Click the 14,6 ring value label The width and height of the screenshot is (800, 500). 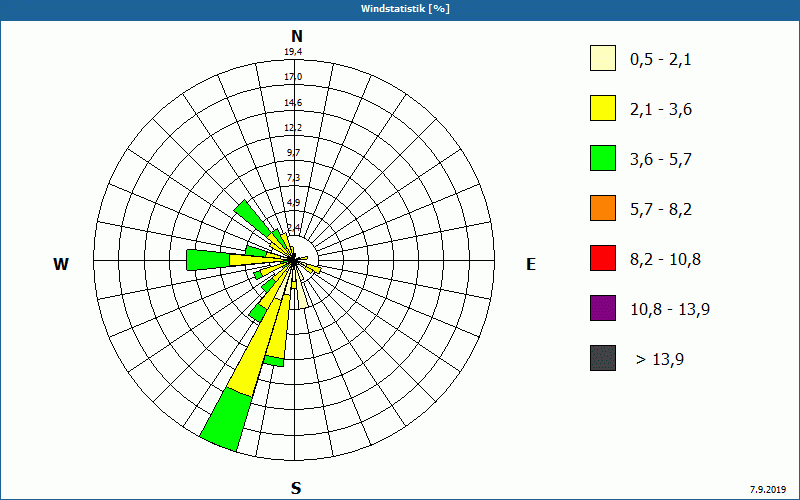(293, 103)
